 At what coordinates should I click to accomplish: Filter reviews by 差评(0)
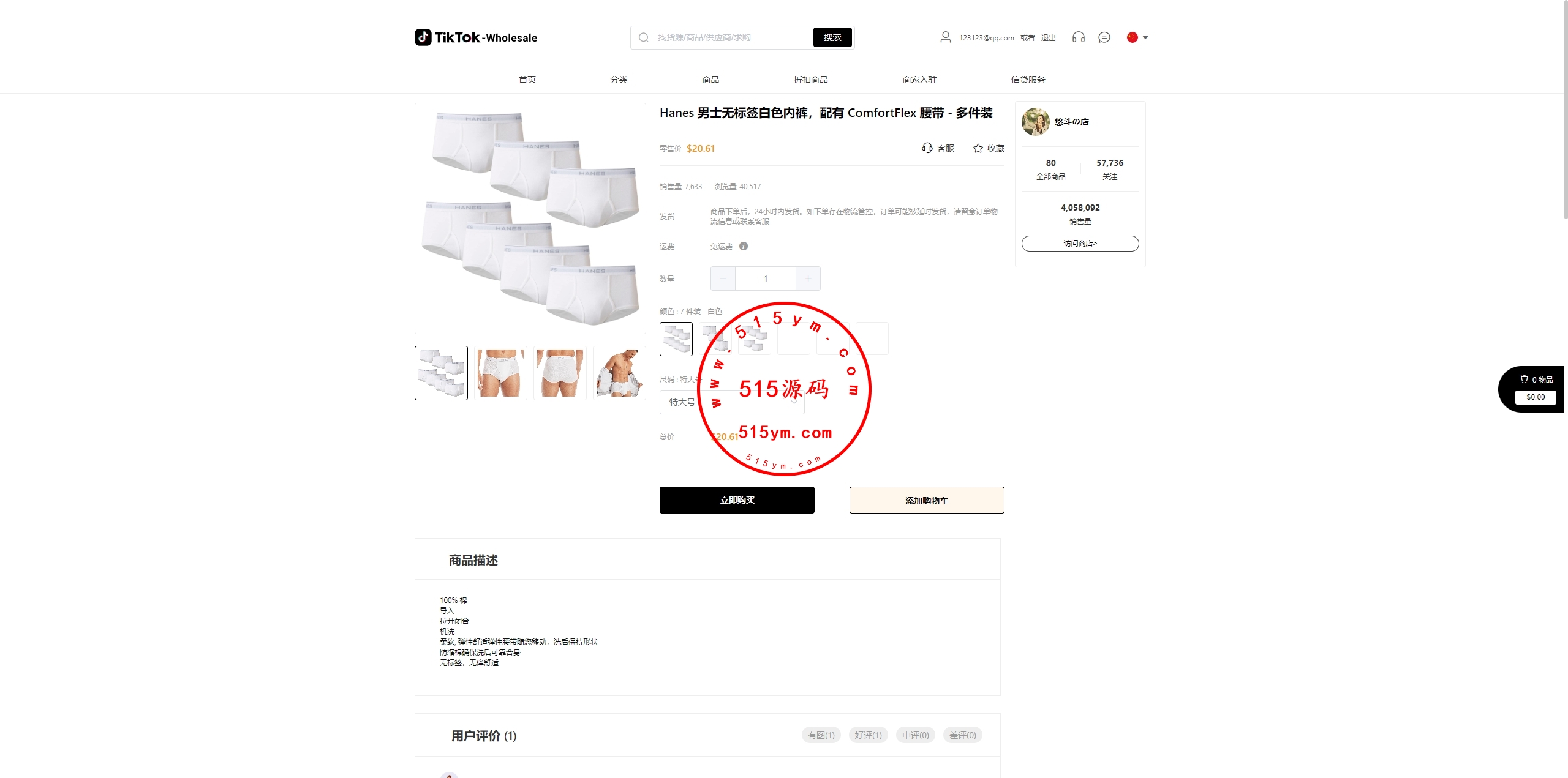[x=962, y=735]
